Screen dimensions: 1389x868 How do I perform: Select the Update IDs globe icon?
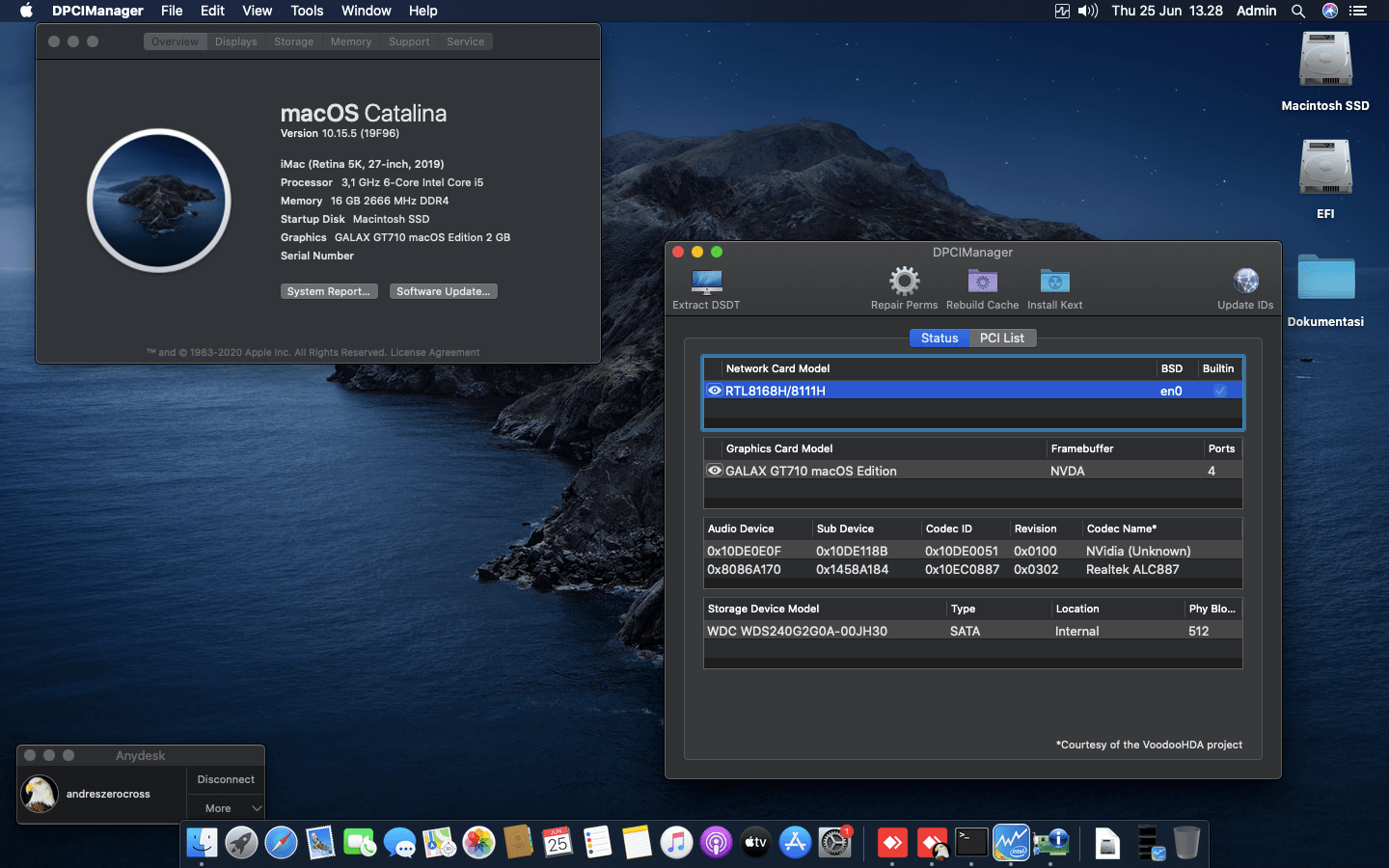[1245, 281]
